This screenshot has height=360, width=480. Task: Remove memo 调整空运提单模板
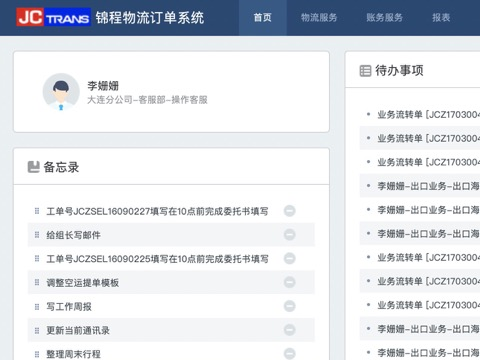(x=289, y=282)
